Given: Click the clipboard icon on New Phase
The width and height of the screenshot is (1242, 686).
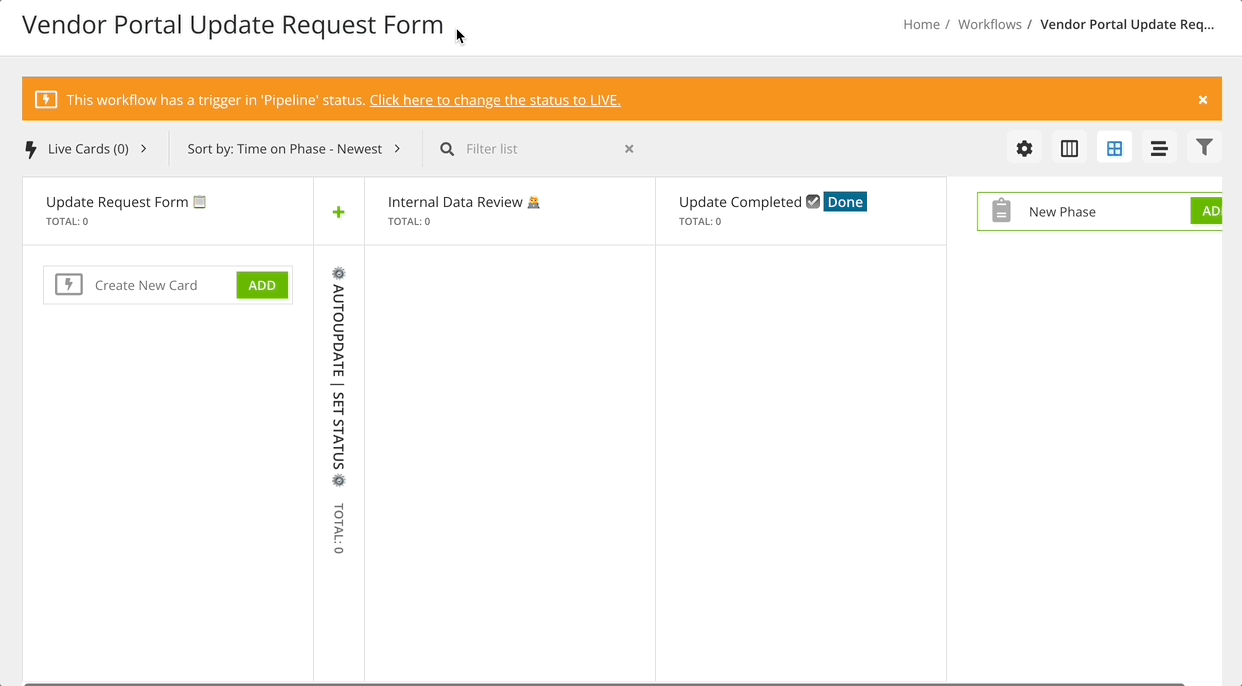Looking at the screenshot, I should point(1001,211).
